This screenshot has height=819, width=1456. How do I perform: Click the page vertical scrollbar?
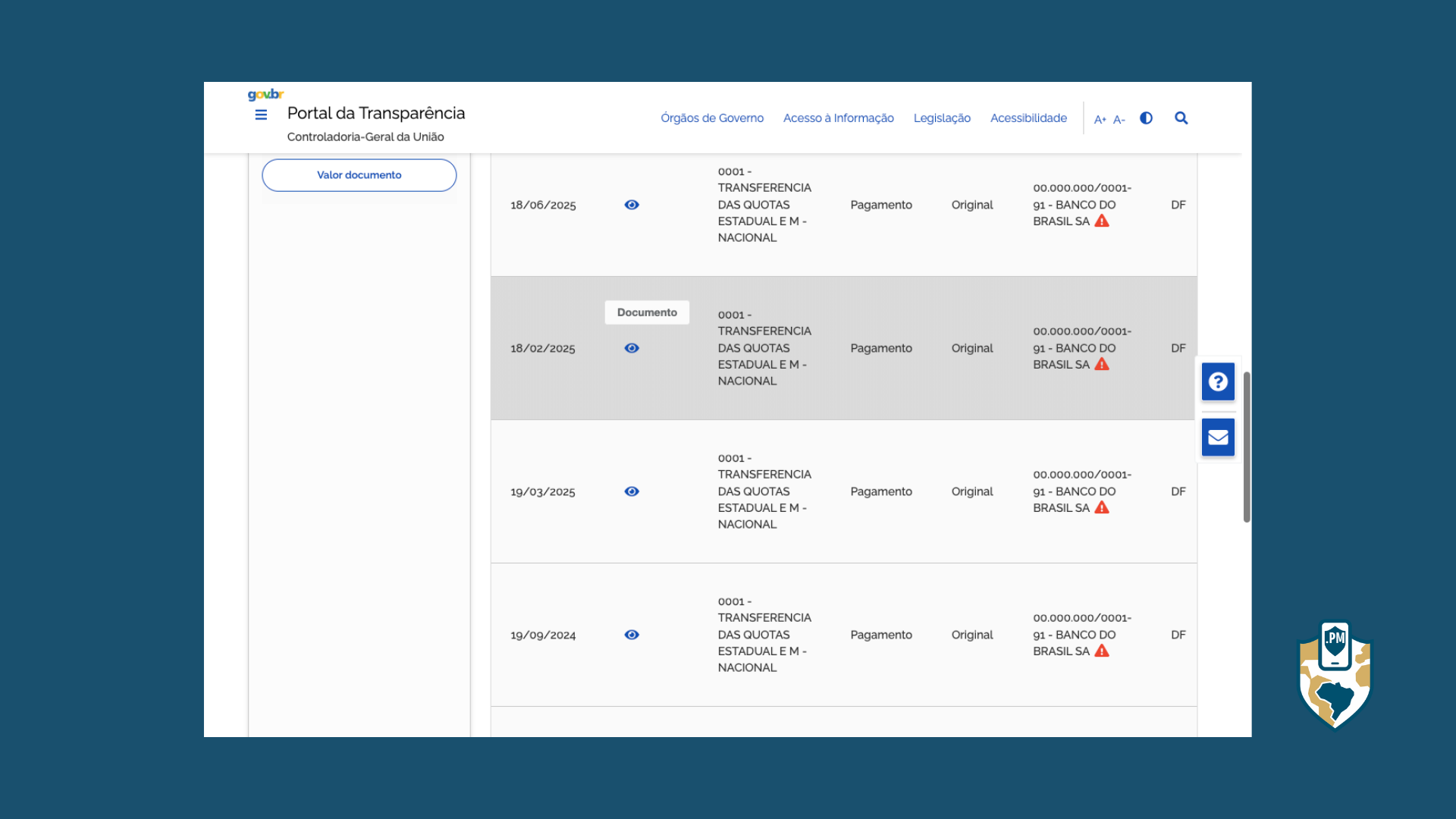1246,447
